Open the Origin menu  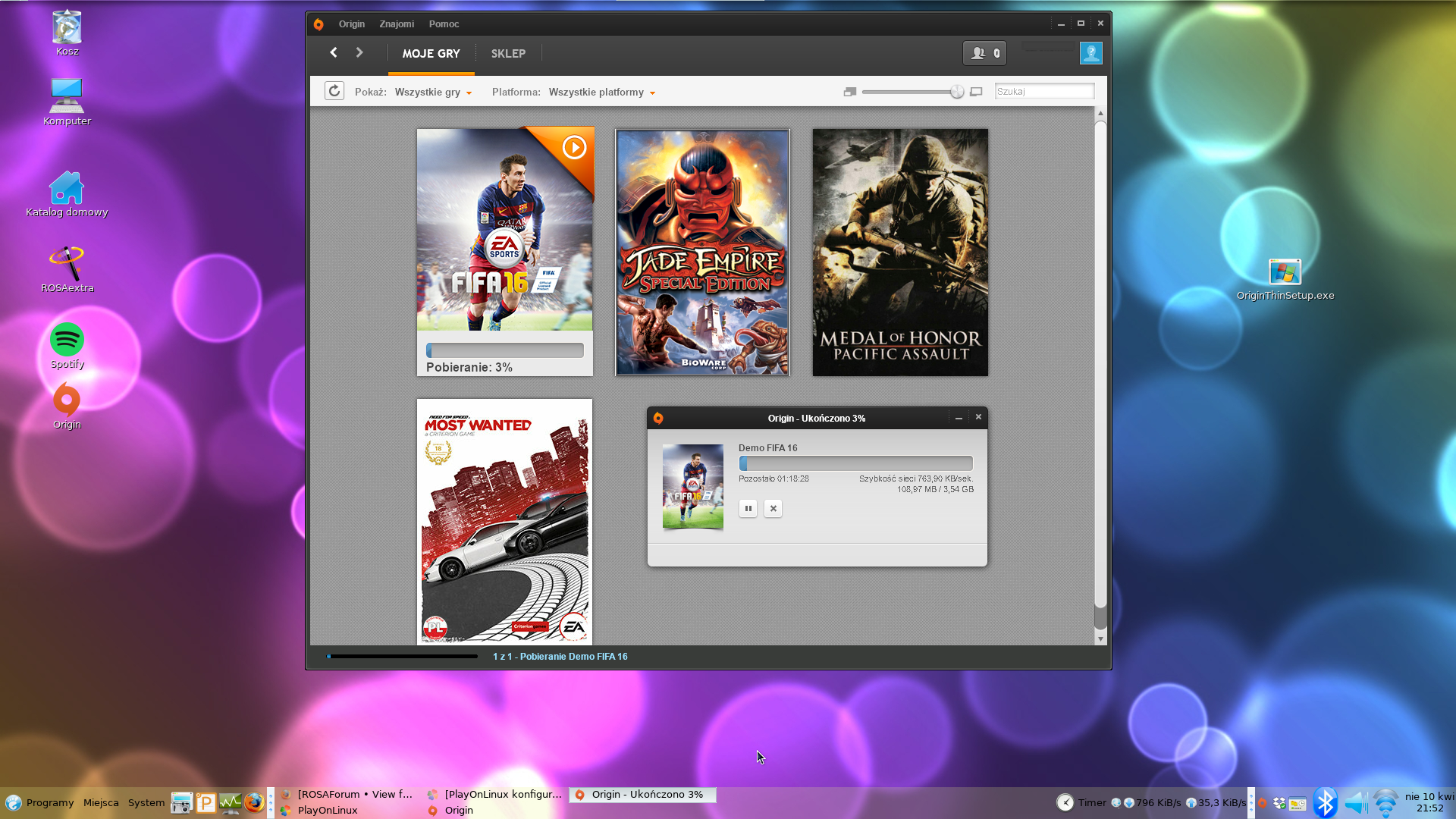(x=351, y=24)
